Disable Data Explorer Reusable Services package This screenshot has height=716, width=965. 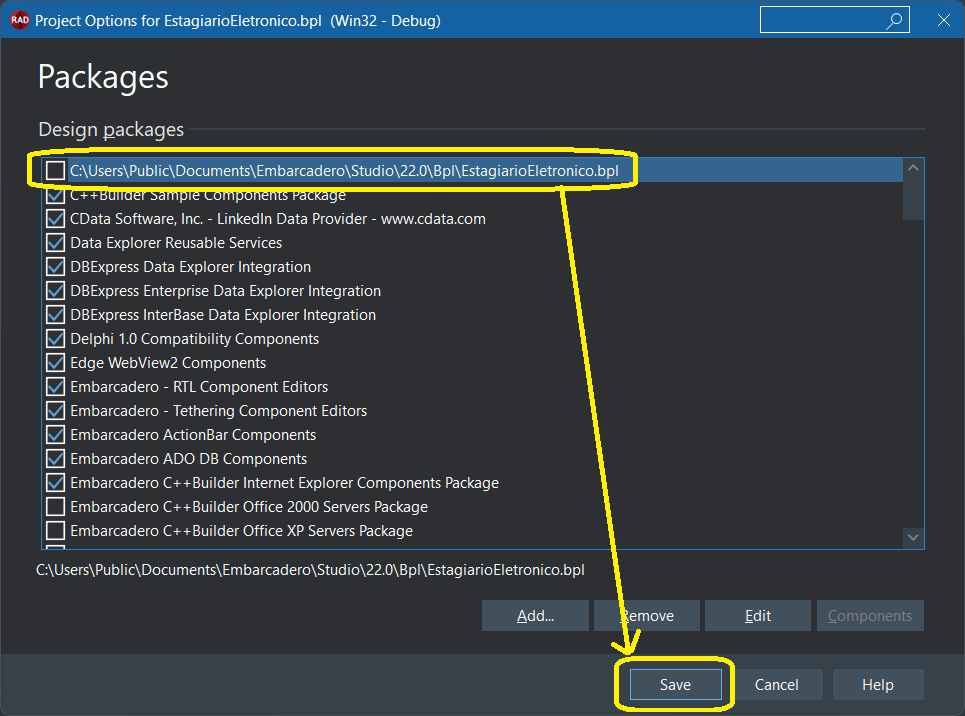point(56,243)
